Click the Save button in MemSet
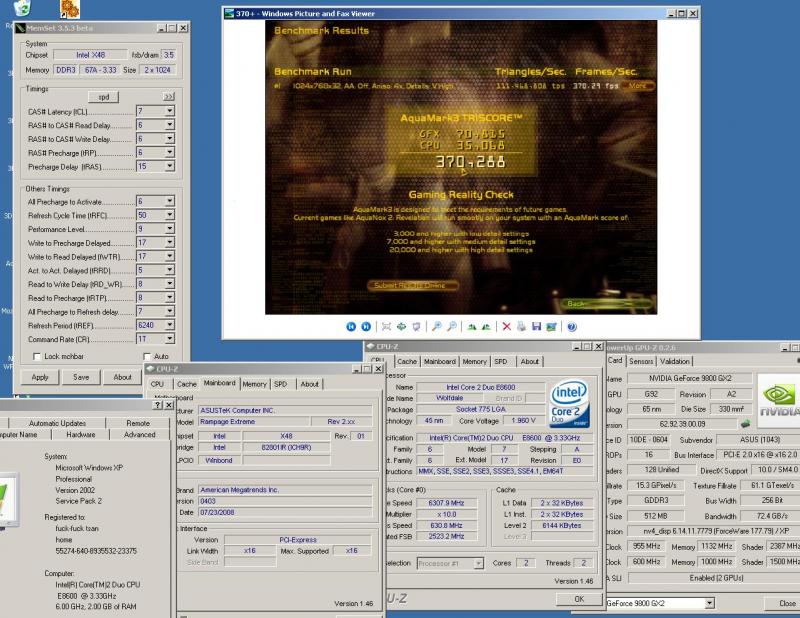The image size is (800, 618). tap(81, 377)
